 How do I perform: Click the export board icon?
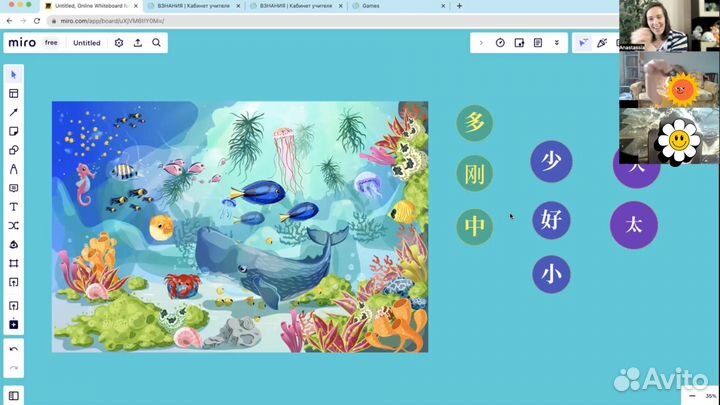pyautogui.click(x=138, y=43)
